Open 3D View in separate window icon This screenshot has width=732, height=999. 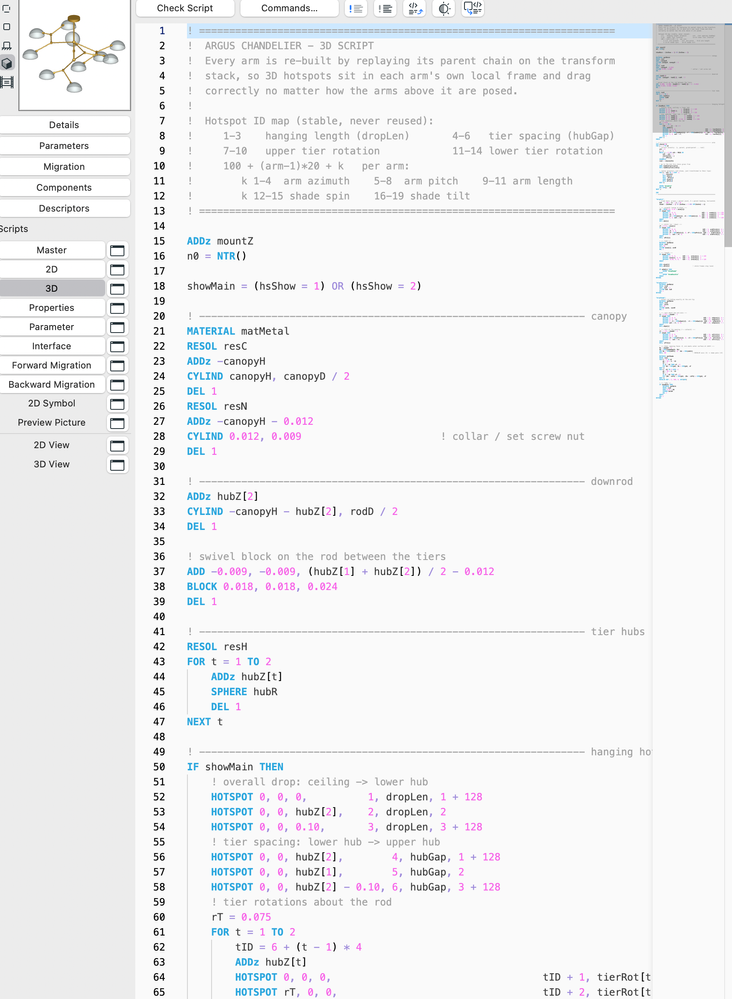point(117,464)
